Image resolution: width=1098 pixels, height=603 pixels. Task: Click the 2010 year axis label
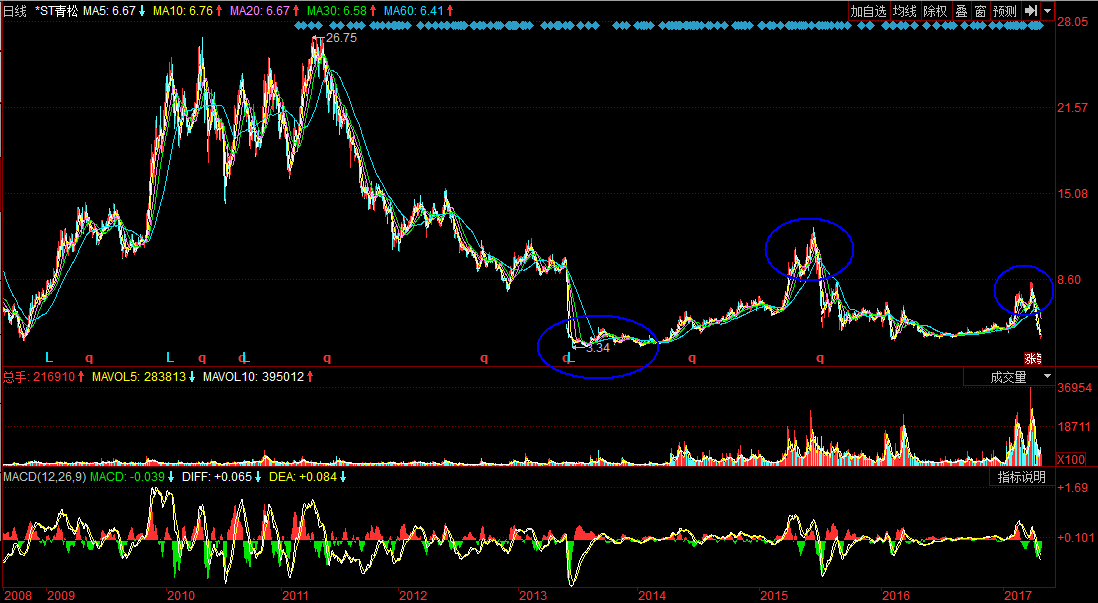(181, 595)
